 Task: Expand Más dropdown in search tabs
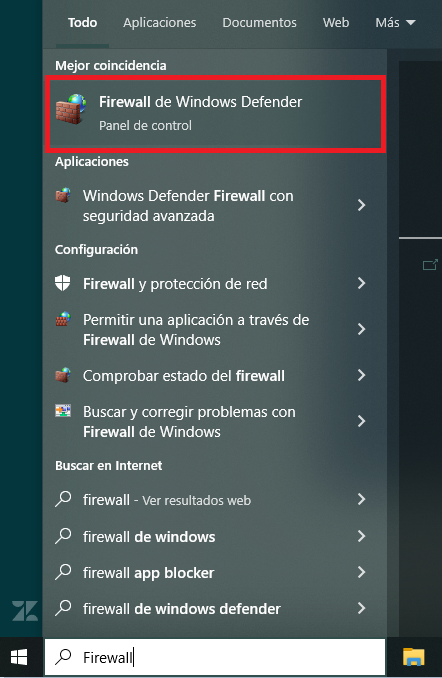tap(395, 22)
